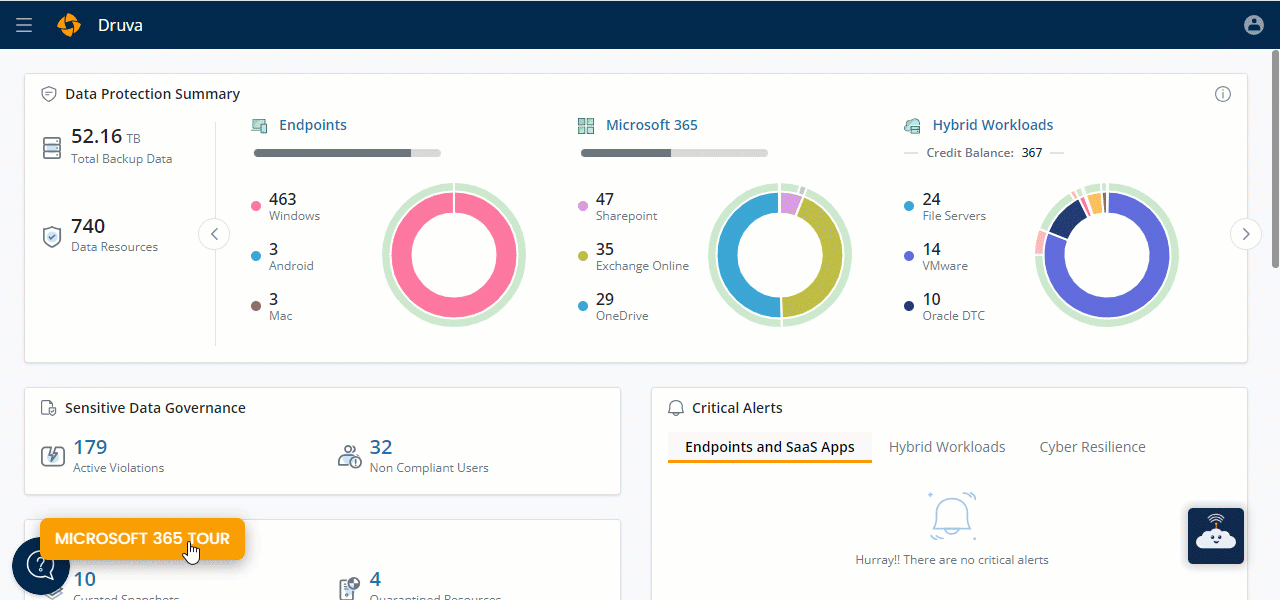This screenshot has height=600, width=1280.
Task: Click the Non Compliant Users icon
Action: tap(350, 456)
